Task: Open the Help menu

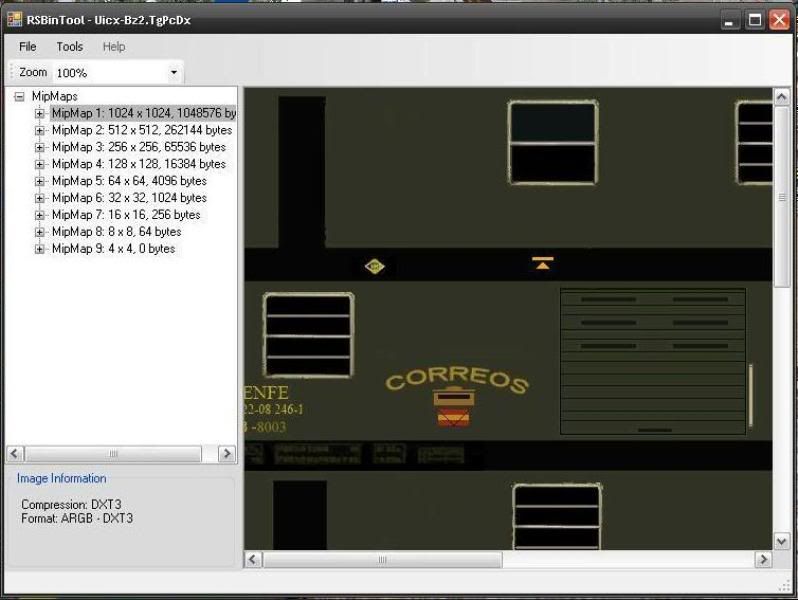Action: (x=113, y=47)
